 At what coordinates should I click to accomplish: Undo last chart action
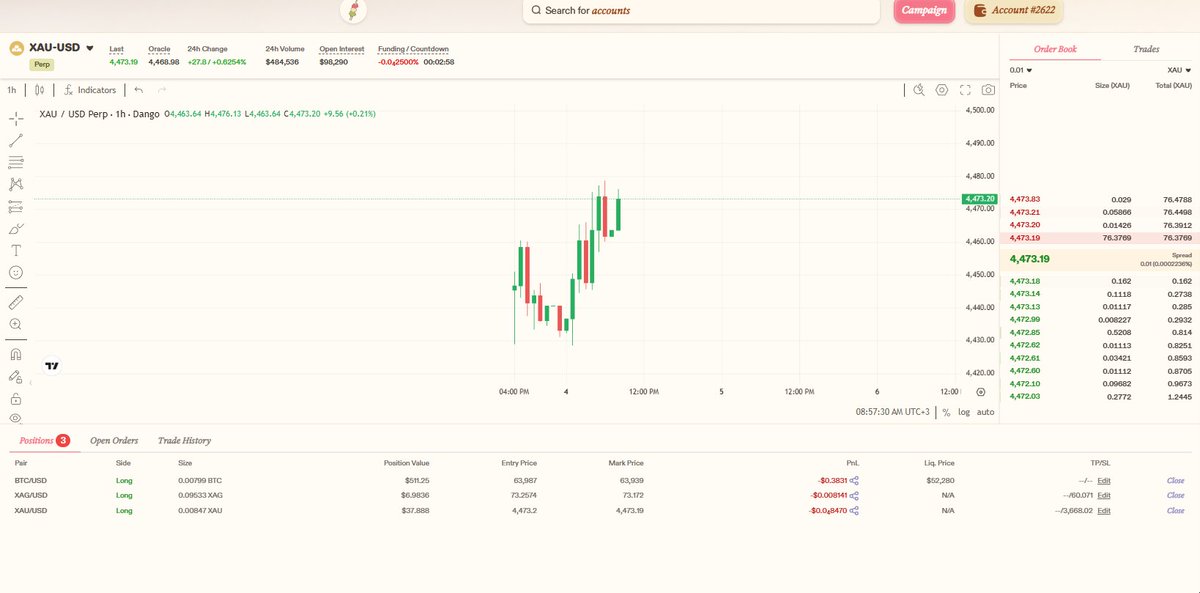pos(139,90)
